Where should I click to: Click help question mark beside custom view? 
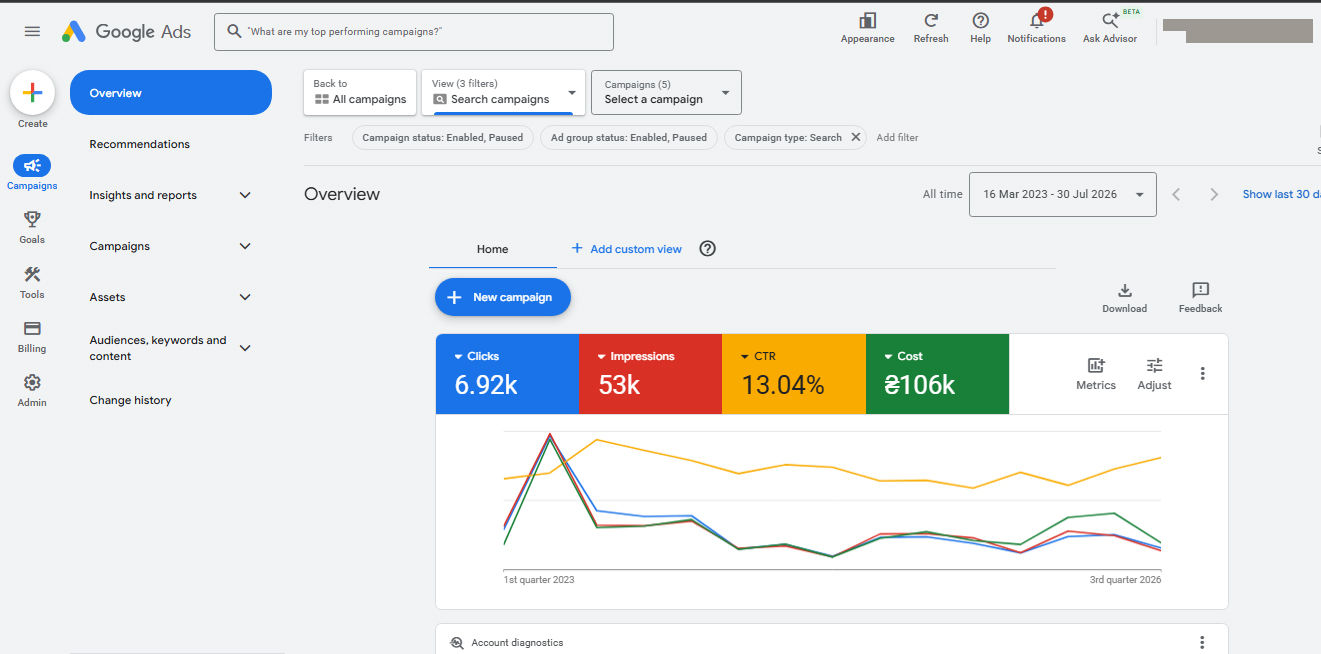(708, 249)
